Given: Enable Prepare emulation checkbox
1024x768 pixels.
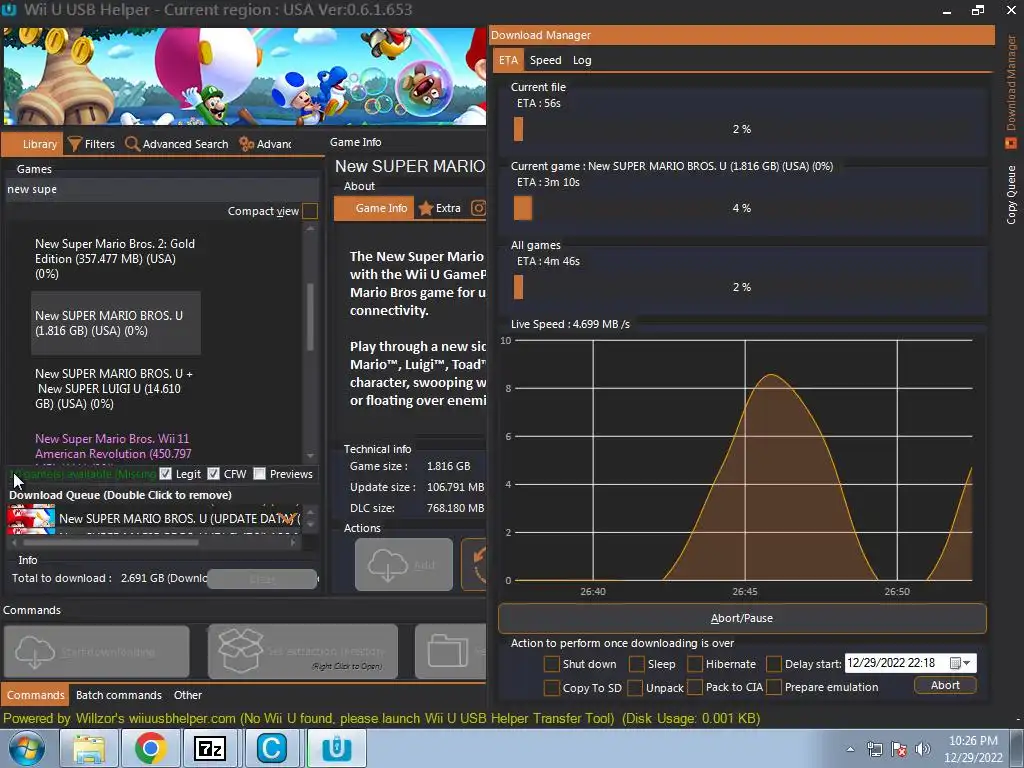Looking at the screenshot, I should click(774, 688).
